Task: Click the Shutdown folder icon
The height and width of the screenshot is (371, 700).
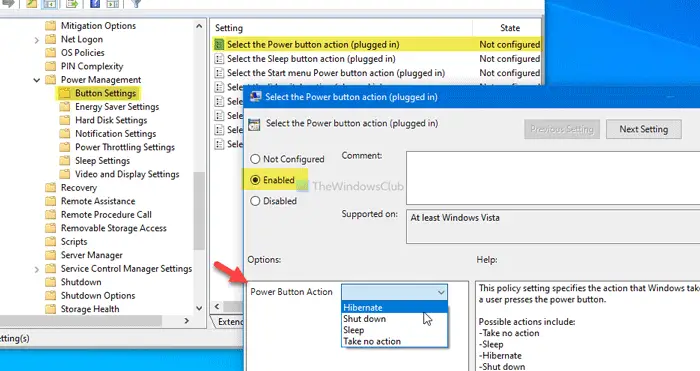Action: (x=50, y=282)
